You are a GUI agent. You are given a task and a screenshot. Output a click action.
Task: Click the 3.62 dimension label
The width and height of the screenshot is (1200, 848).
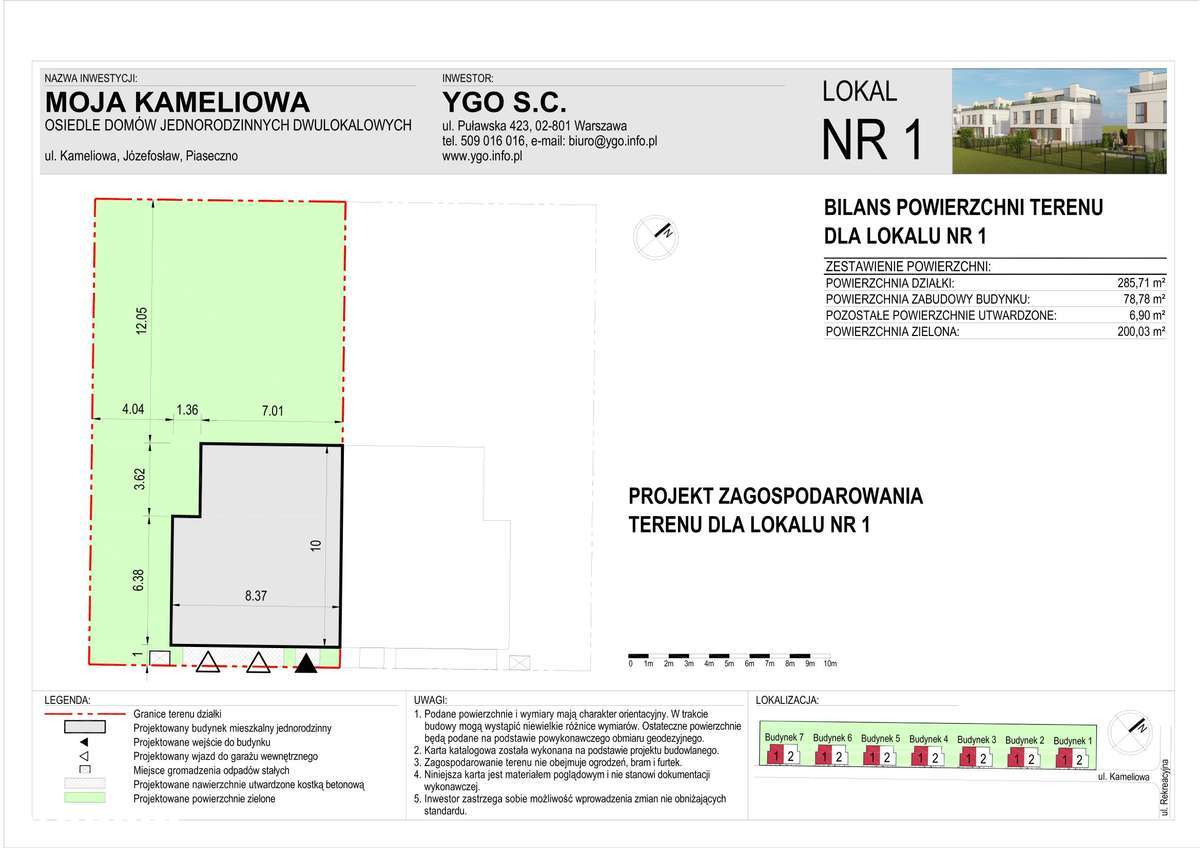click(141, 479)
